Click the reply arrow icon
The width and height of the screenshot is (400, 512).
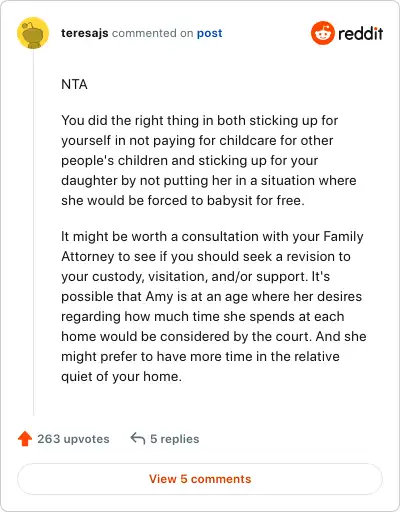[138, 438]
